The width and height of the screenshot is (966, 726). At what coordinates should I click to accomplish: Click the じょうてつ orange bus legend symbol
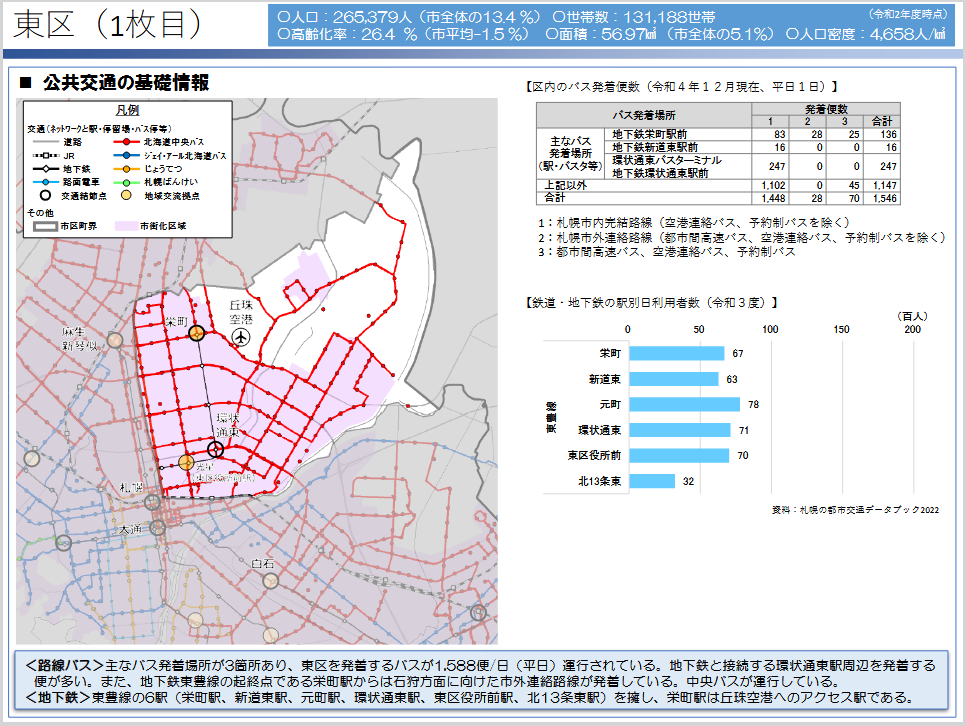point(125,168)
